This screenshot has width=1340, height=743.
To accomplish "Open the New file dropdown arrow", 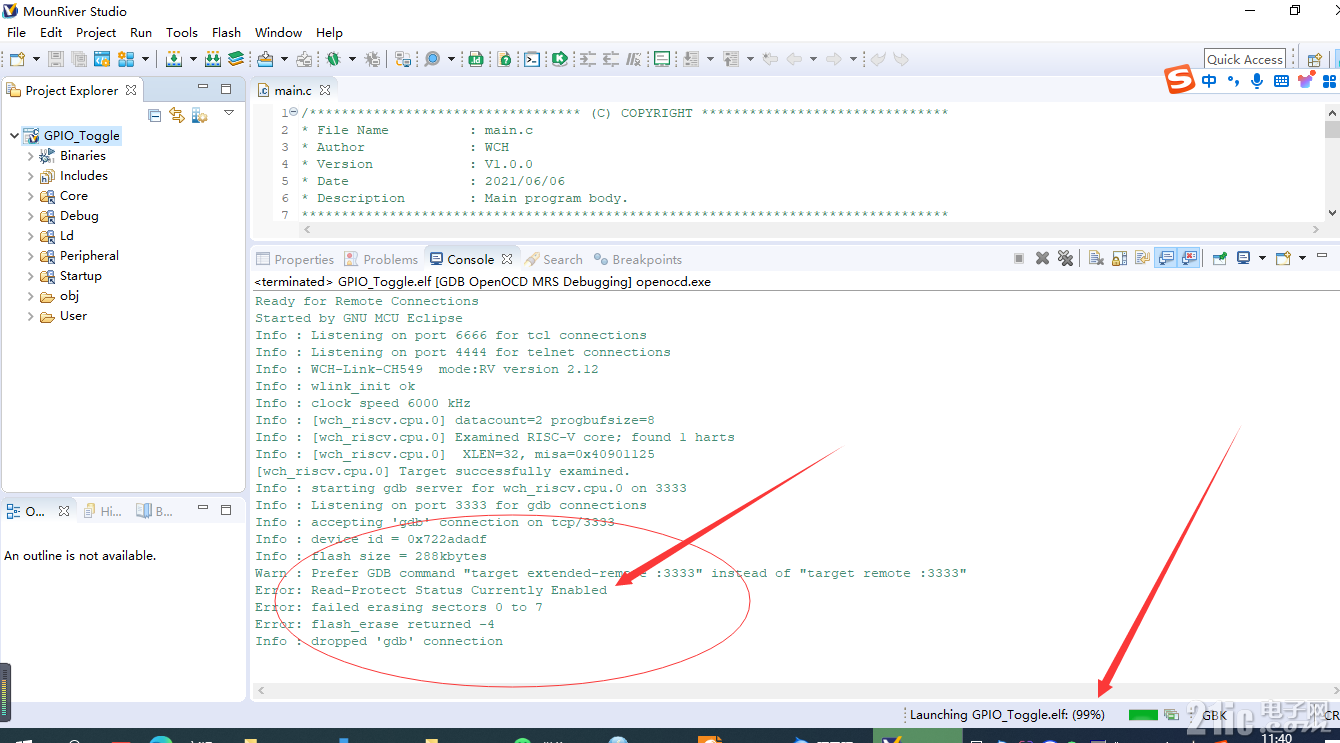I will pyautogui.click(x=37, y=60).
